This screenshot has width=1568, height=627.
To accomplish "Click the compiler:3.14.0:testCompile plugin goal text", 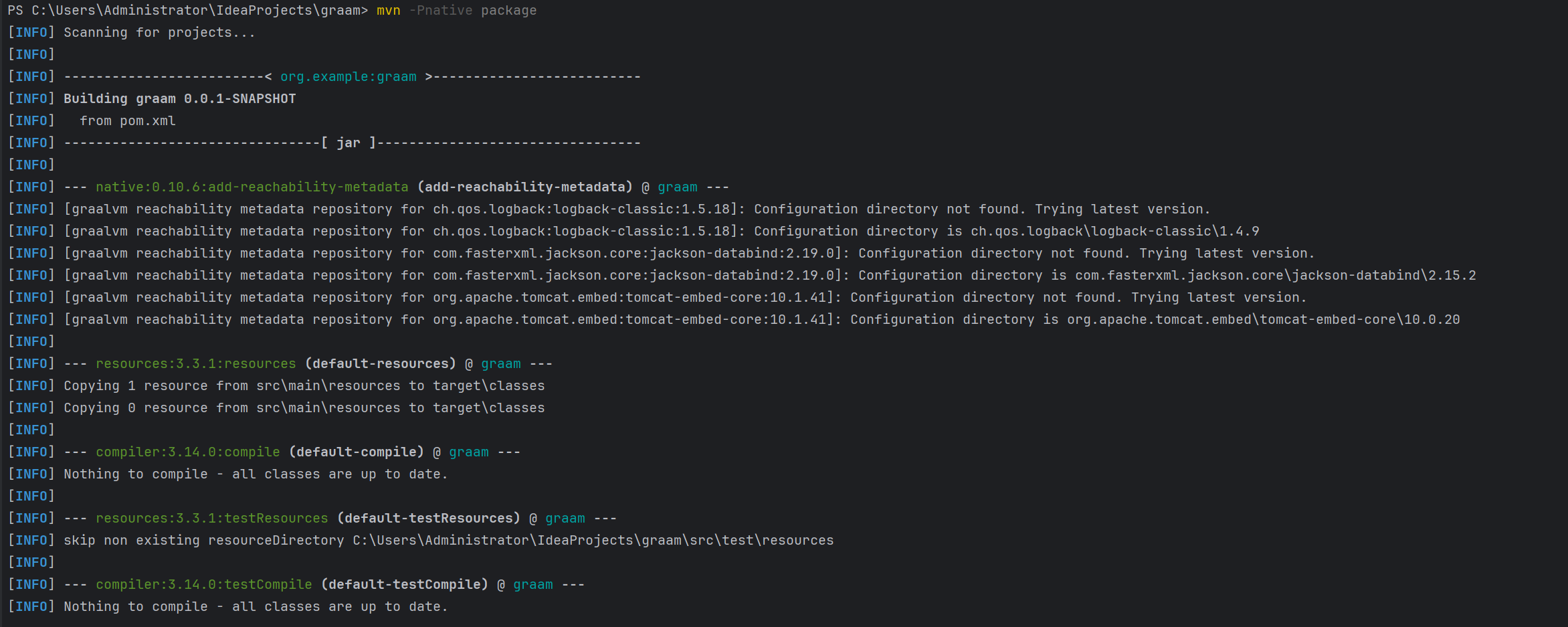I will 203,585.
